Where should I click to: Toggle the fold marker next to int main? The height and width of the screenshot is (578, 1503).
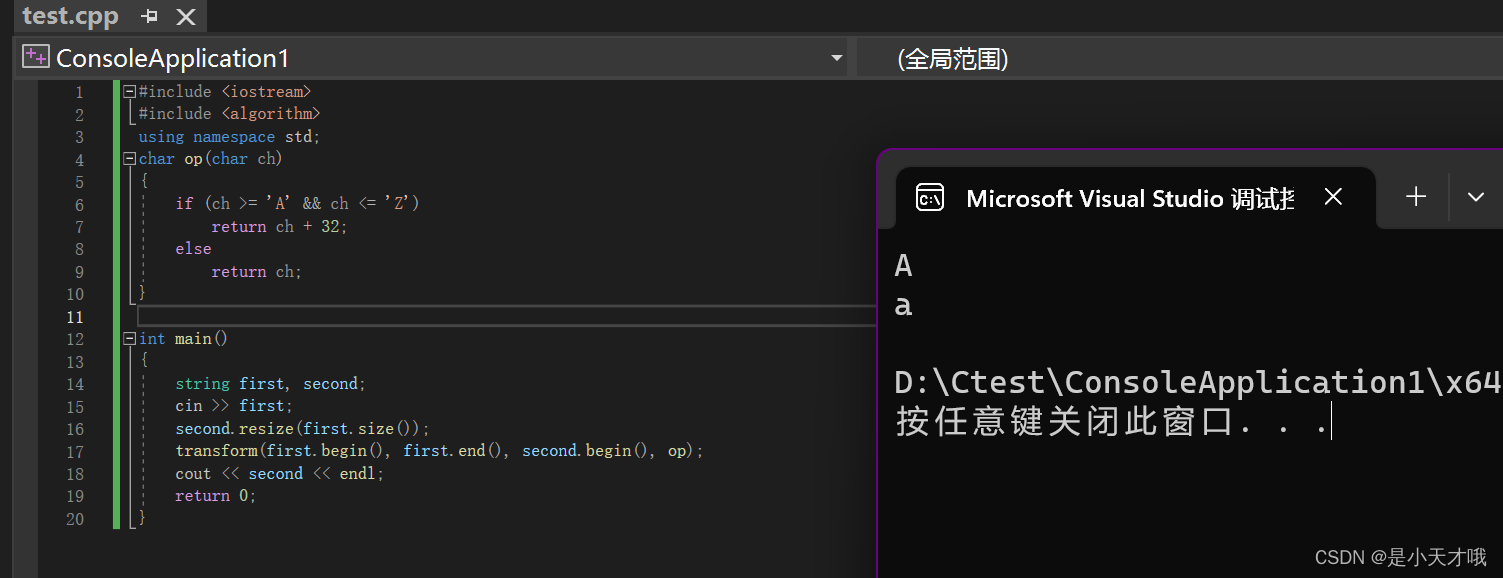[x=129, y=338]
